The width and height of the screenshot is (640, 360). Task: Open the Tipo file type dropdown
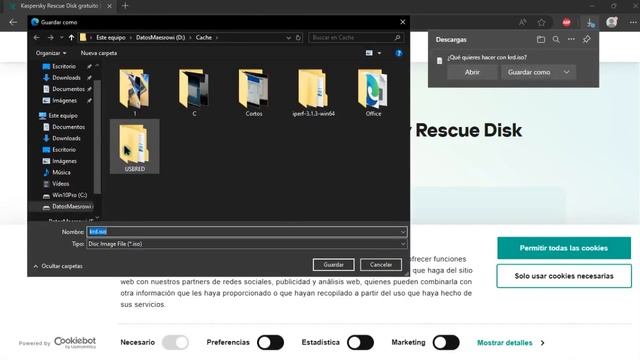pyautogui.click(x=247, y=244)
